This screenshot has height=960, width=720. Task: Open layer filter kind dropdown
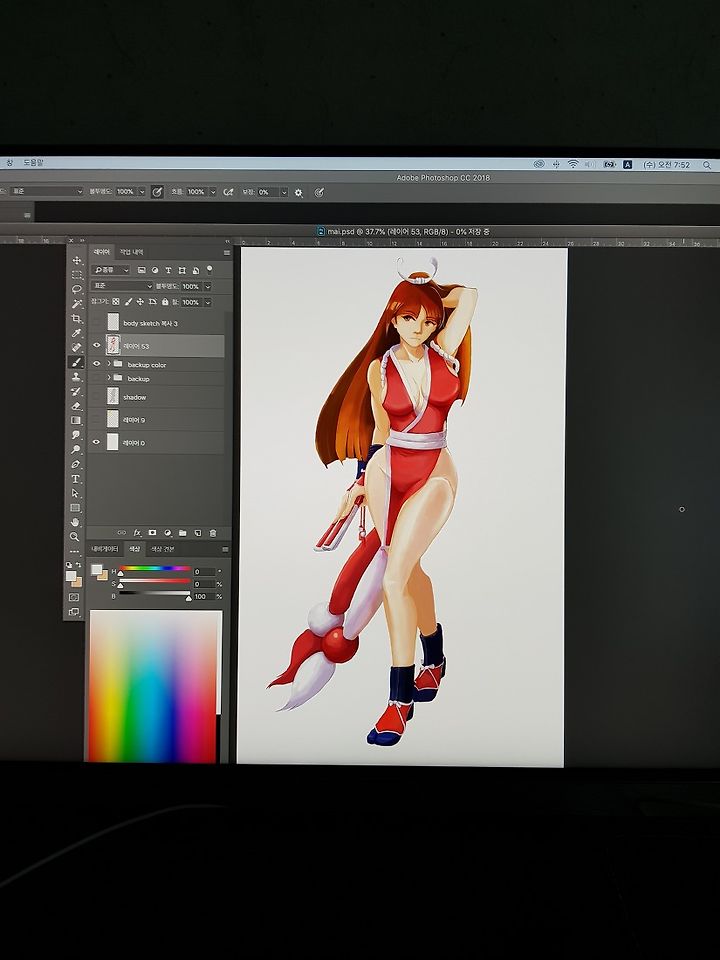pyautogui.click(x=111, y=270)
